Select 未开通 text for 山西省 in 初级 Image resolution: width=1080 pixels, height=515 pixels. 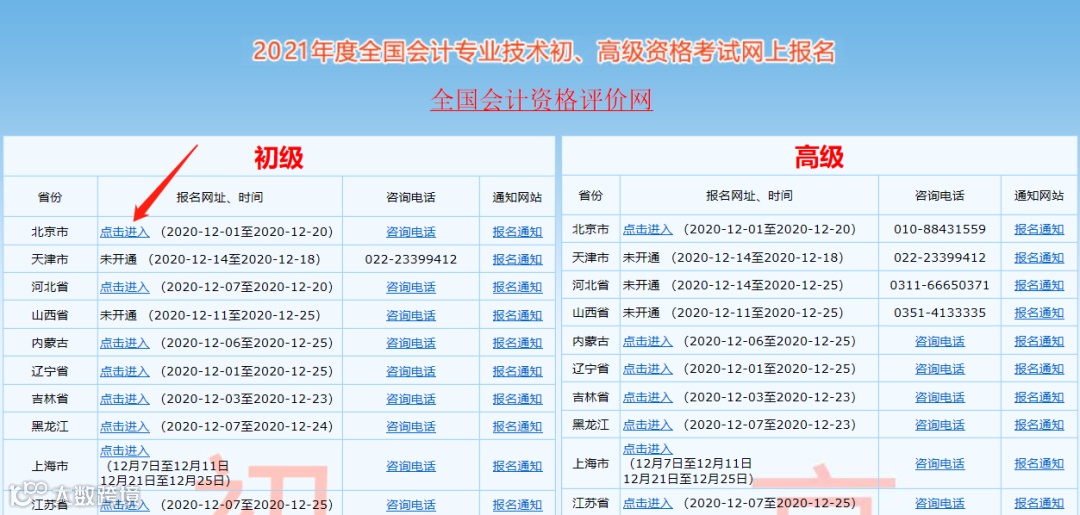[118, 315]
